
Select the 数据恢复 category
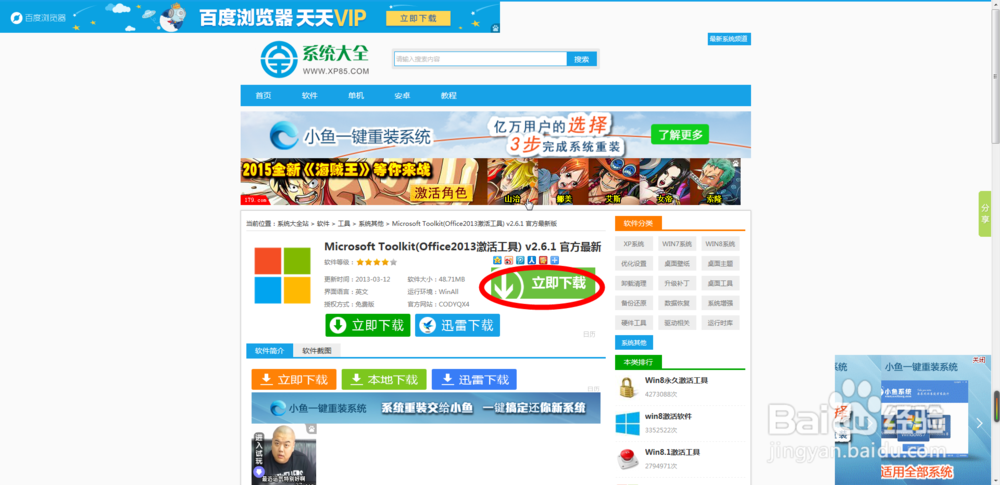coord(677,303)
